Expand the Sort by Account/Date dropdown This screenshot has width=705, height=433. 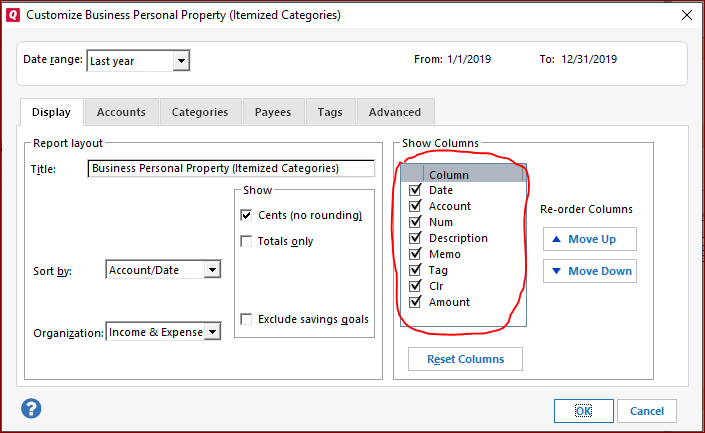[212, 270]
